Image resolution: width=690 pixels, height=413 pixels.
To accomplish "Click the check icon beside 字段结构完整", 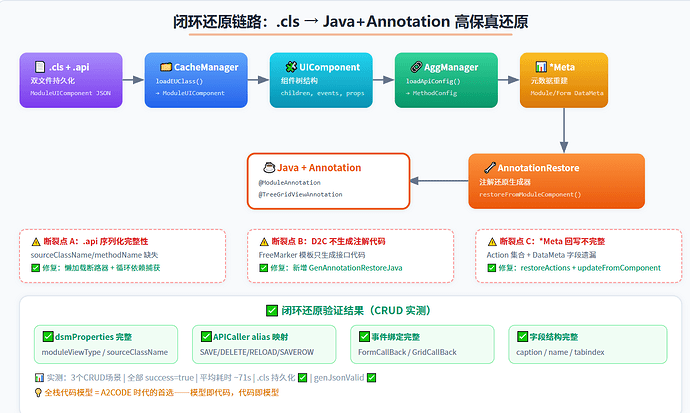I will 522,337.
